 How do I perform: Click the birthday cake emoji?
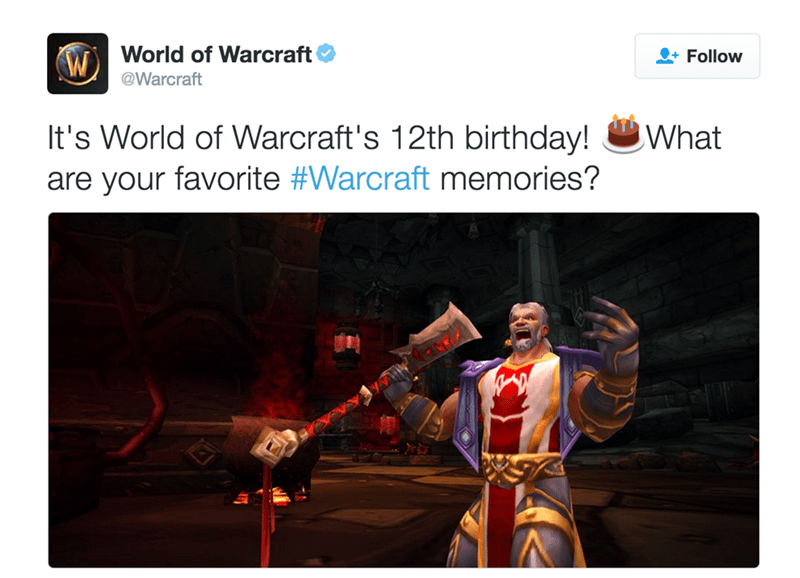pos(623,134)
